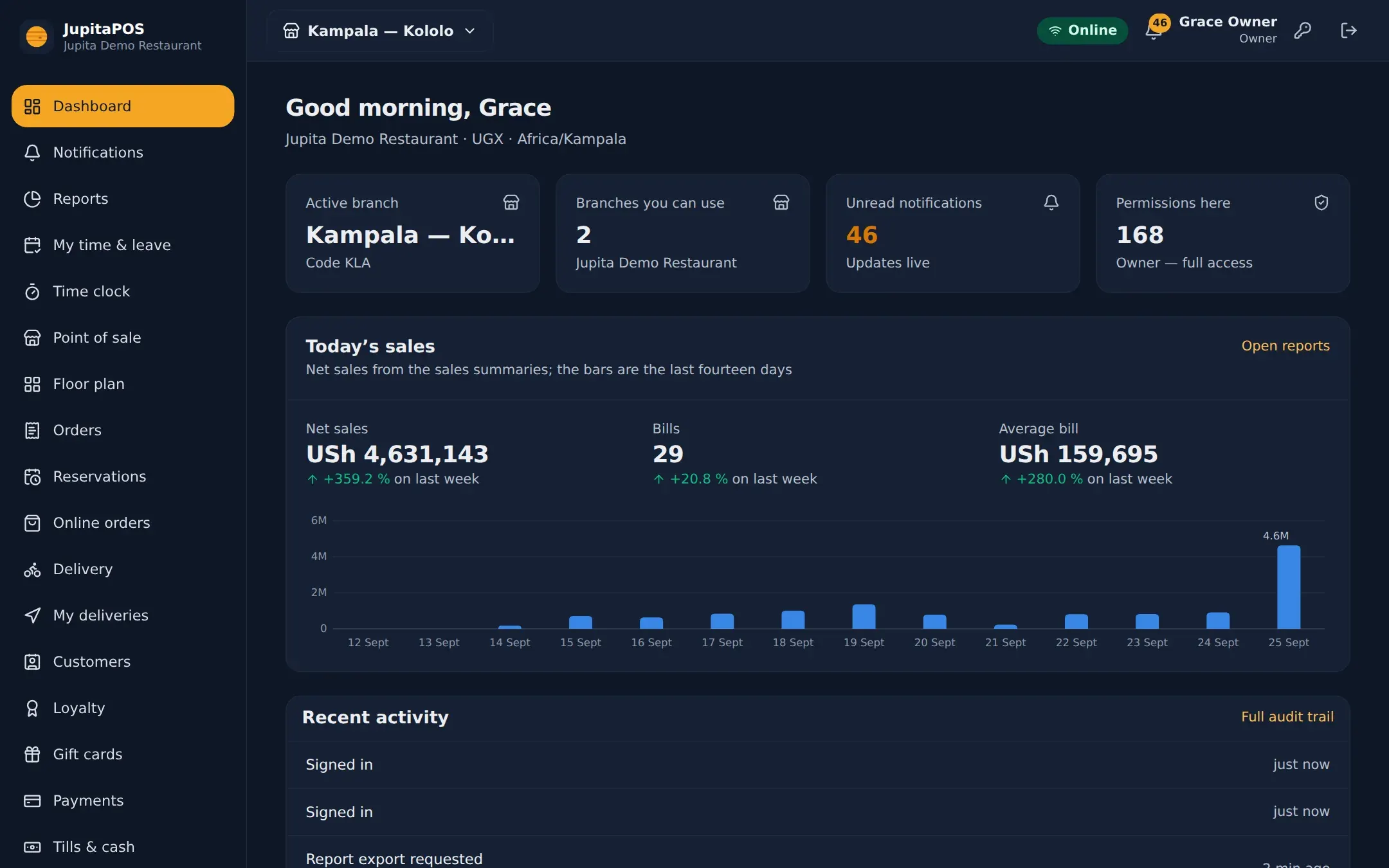1389x868 pixels.
Task: Select Point of sale in the sidebar
Action: click(x=123, y=338)
